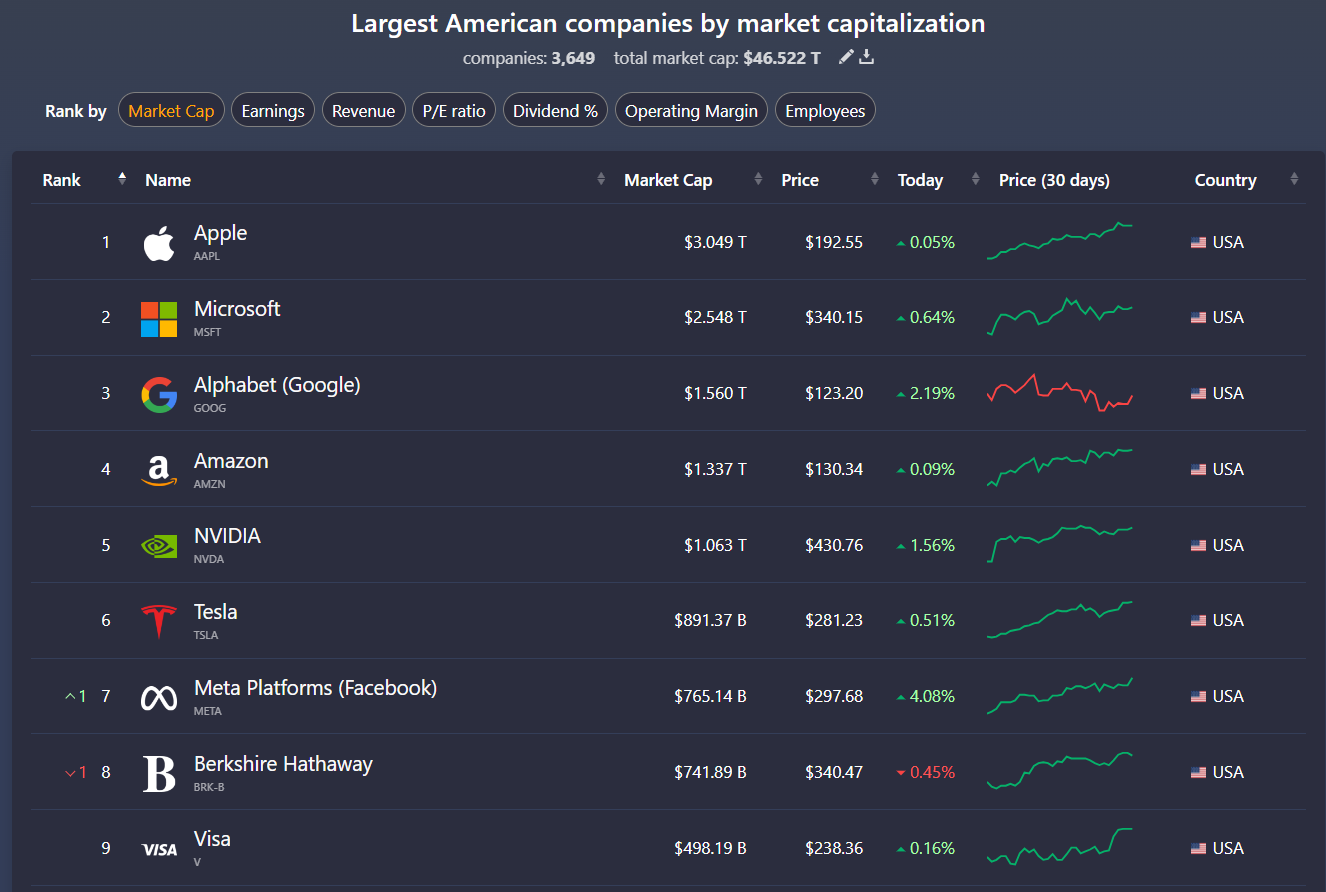Open the Tesla company link

point(215,612)
